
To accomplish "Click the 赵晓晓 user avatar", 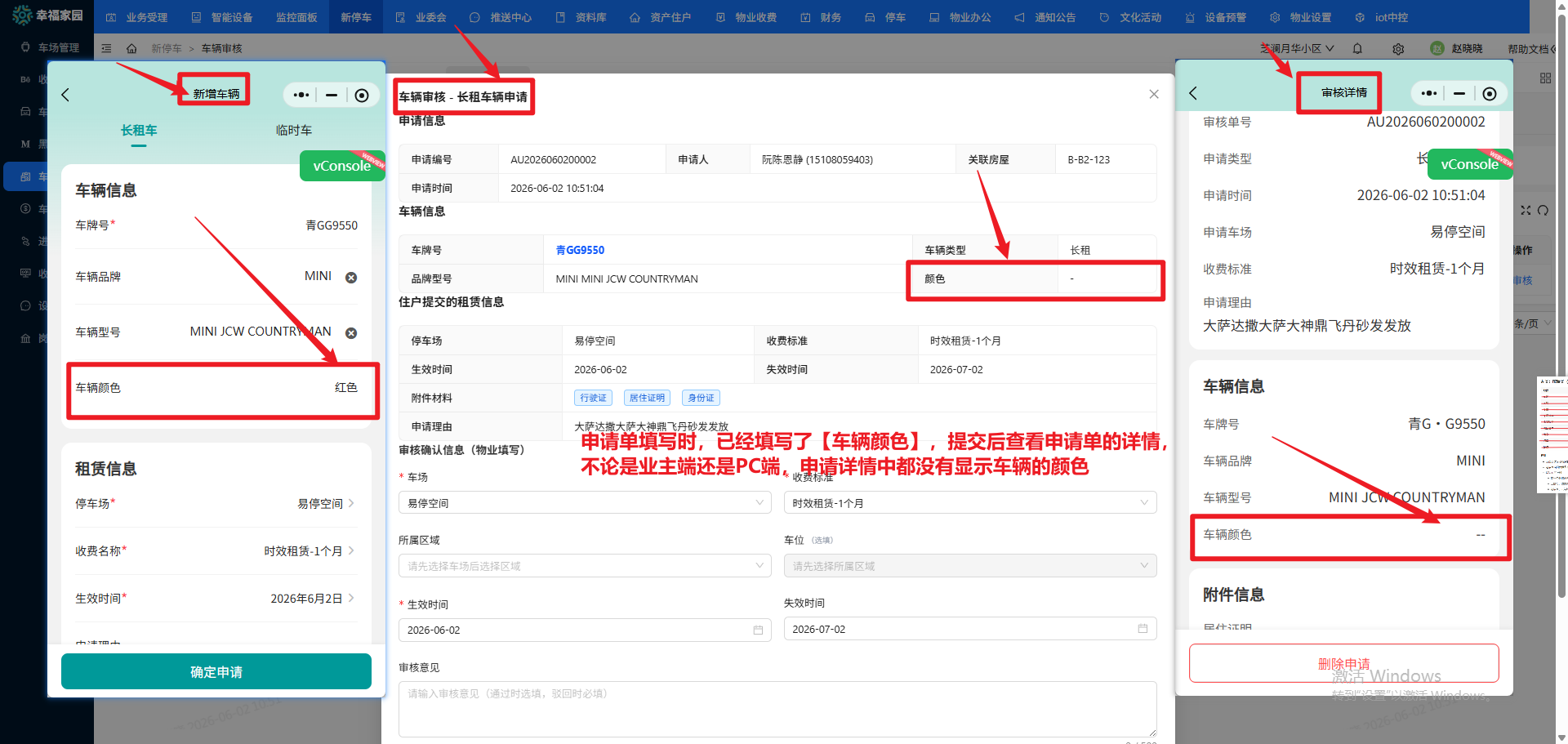I will (1437, 48).
